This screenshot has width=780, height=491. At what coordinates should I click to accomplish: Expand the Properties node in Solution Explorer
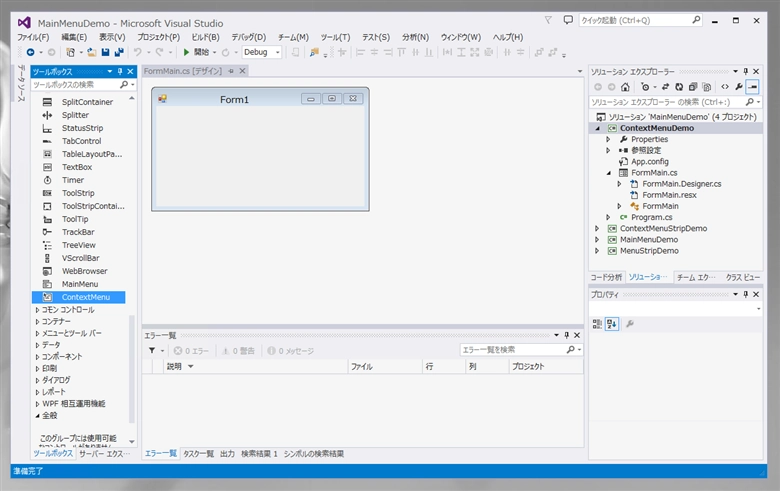[608, 139]
